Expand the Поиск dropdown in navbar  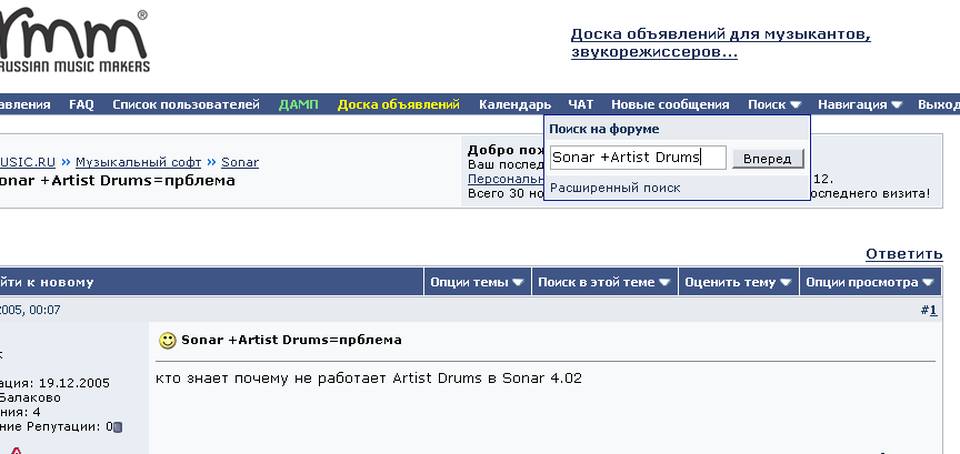tap(774, 104)
